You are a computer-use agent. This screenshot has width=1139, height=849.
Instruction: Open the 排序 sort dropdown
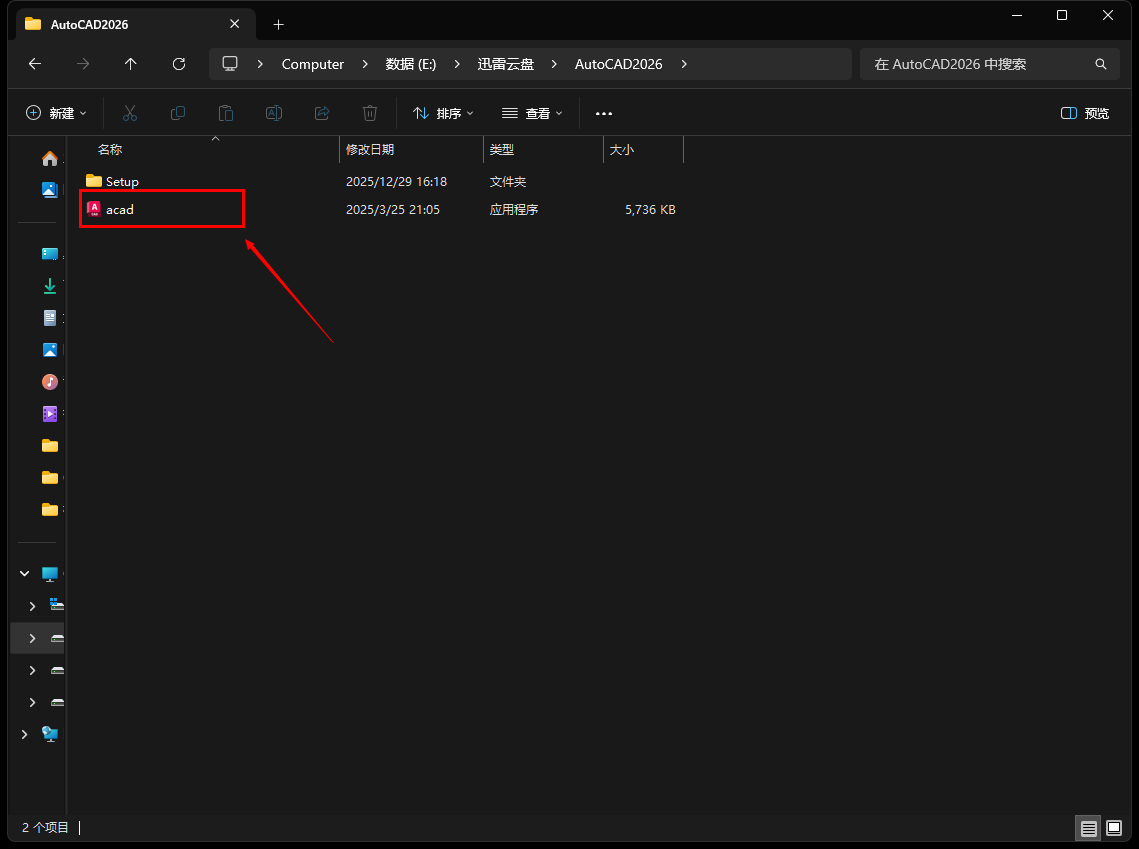(443, 114)
